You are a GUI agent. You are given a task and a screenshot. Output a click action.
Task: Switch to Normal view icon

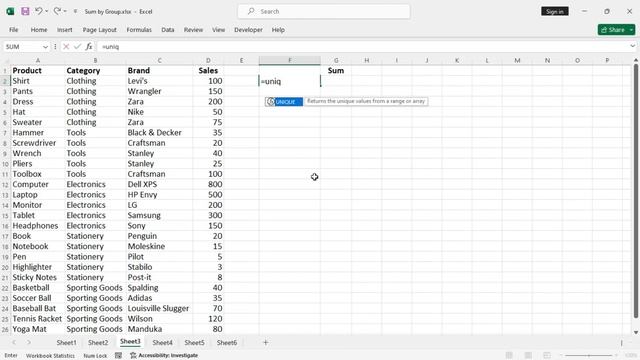click(x=509, y=356)
